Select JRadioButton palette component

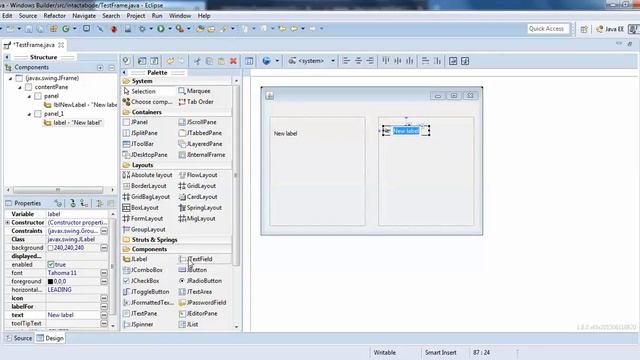(200, 281)
